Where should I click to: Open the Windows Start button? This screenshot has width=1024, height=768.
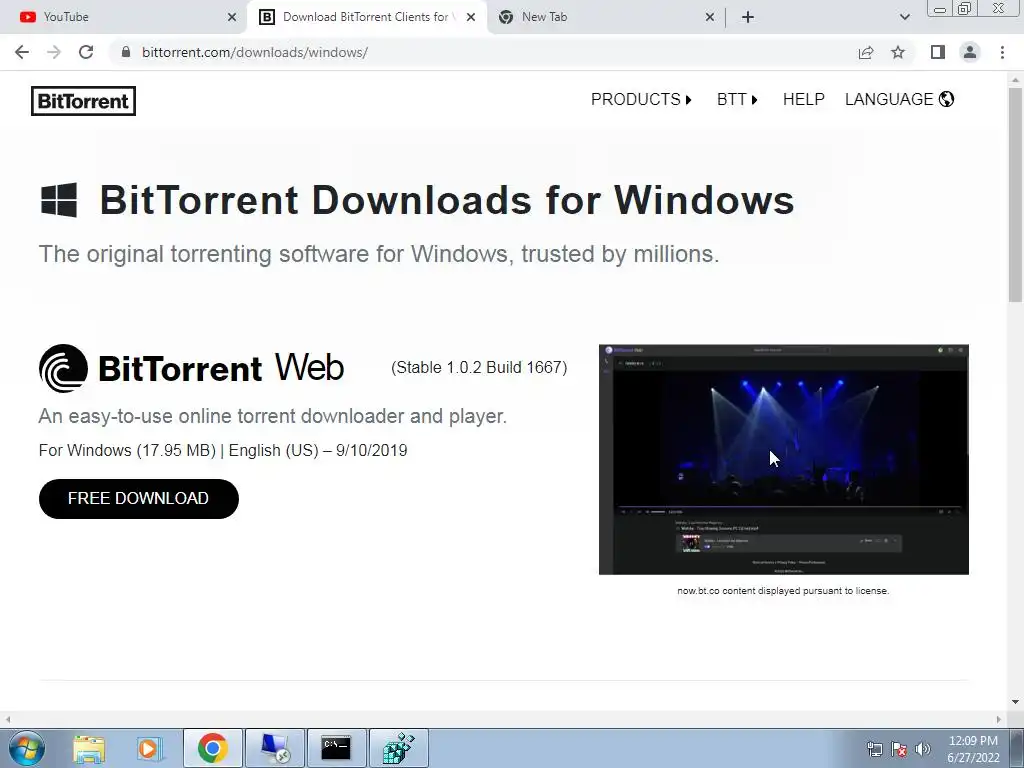tap(27, 748)
